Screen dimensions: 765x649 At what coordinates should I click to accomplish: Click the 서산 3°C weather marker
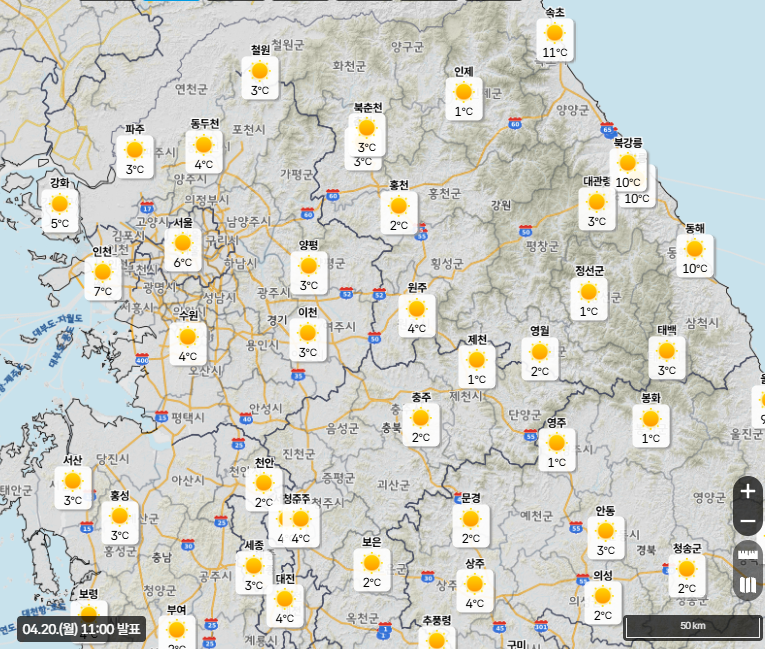tap(73, 487)
